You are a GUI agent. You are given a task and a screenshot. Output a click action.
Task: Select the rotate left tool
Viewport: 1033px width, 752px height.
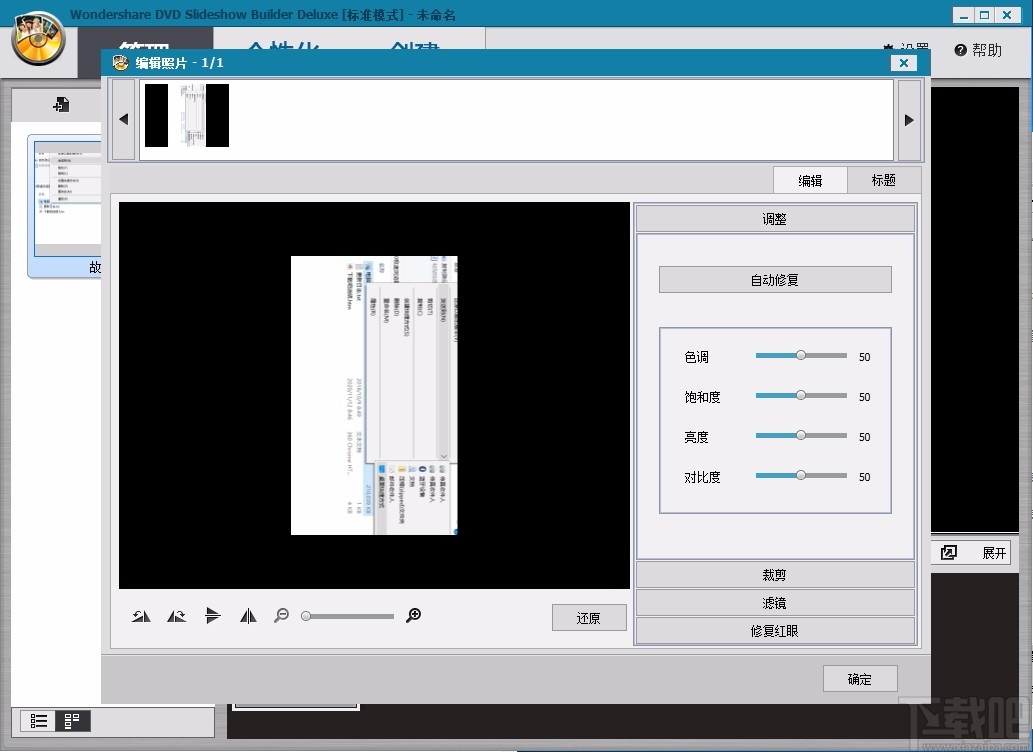point(141,616)
